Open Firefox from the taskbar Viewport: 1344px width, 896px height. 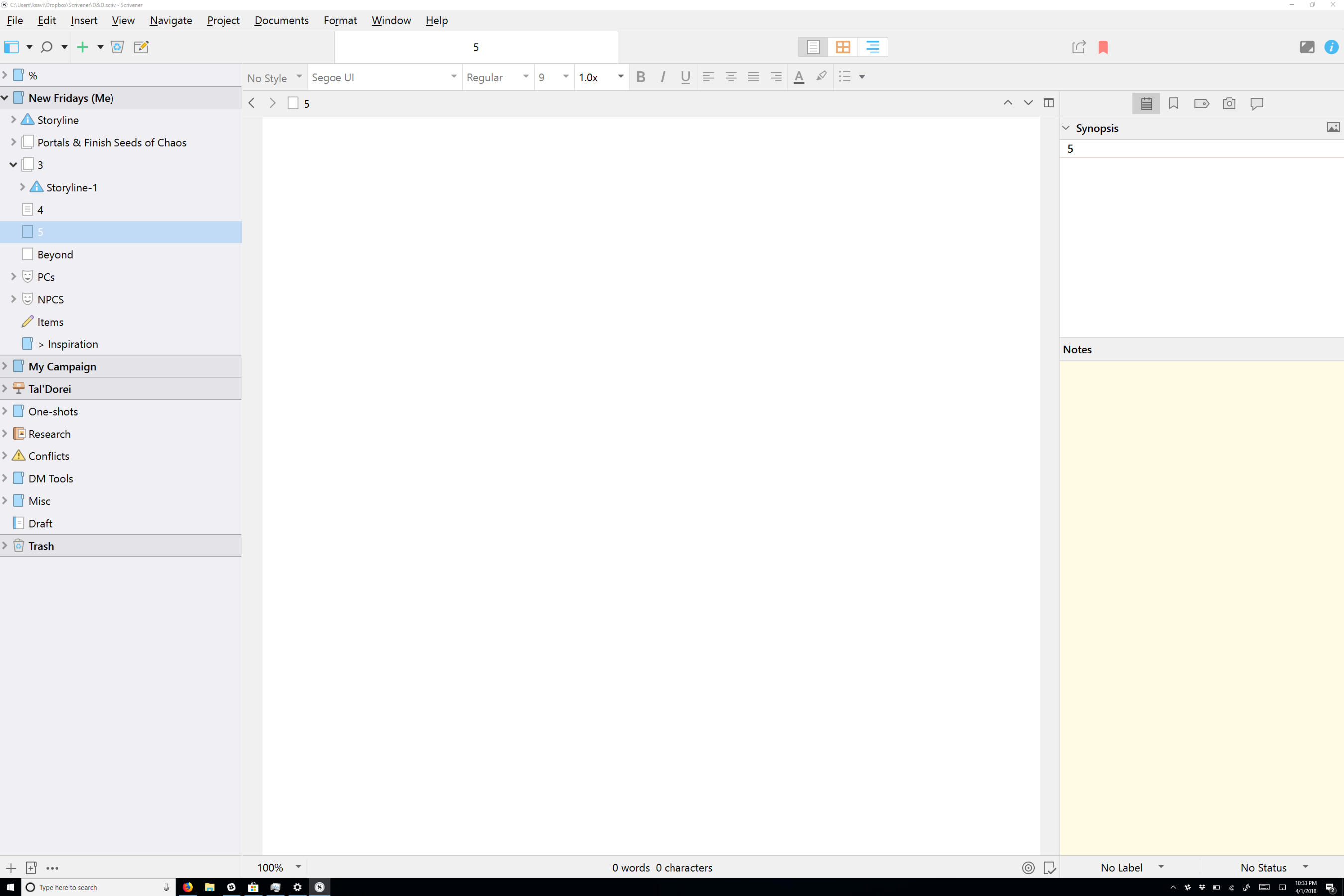(188, 887)
